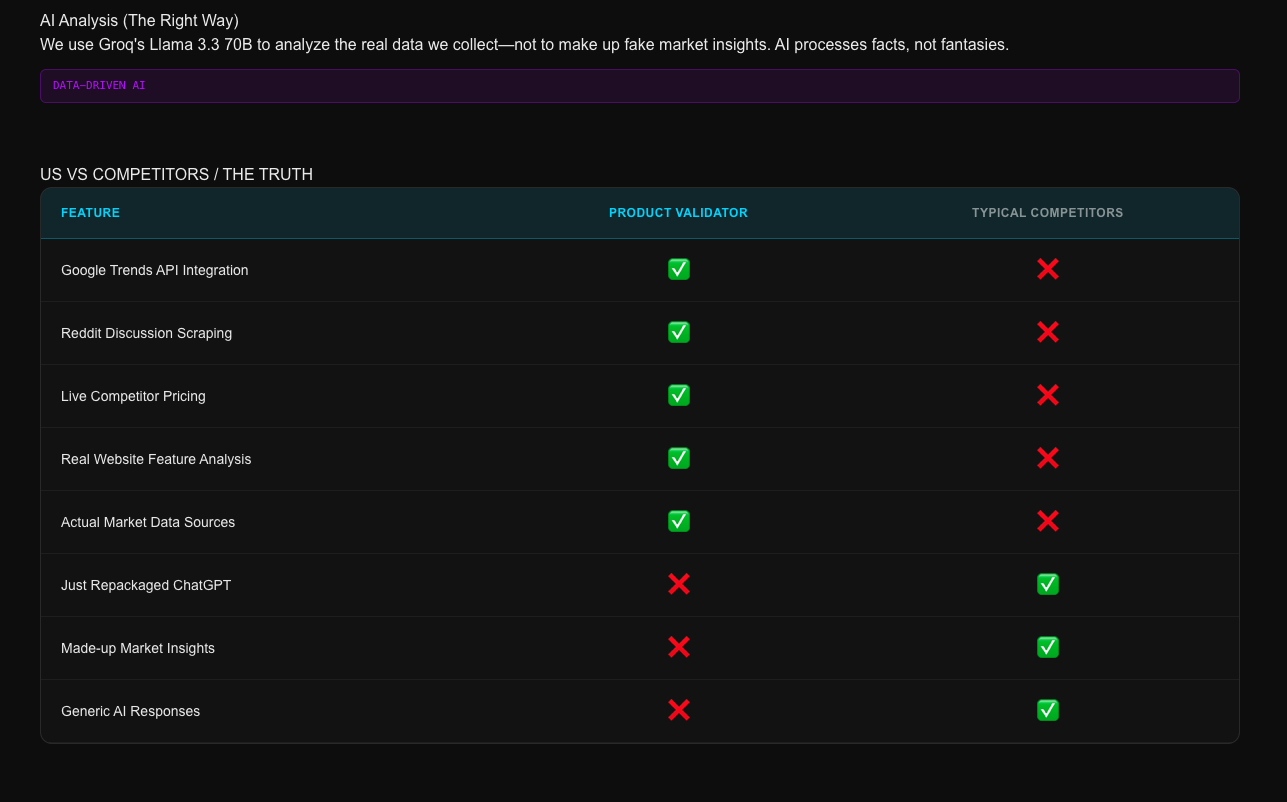
Task: Click the red X beside Just Repackaged ChatGPT under Product Validator
Action: pos(679,584)
